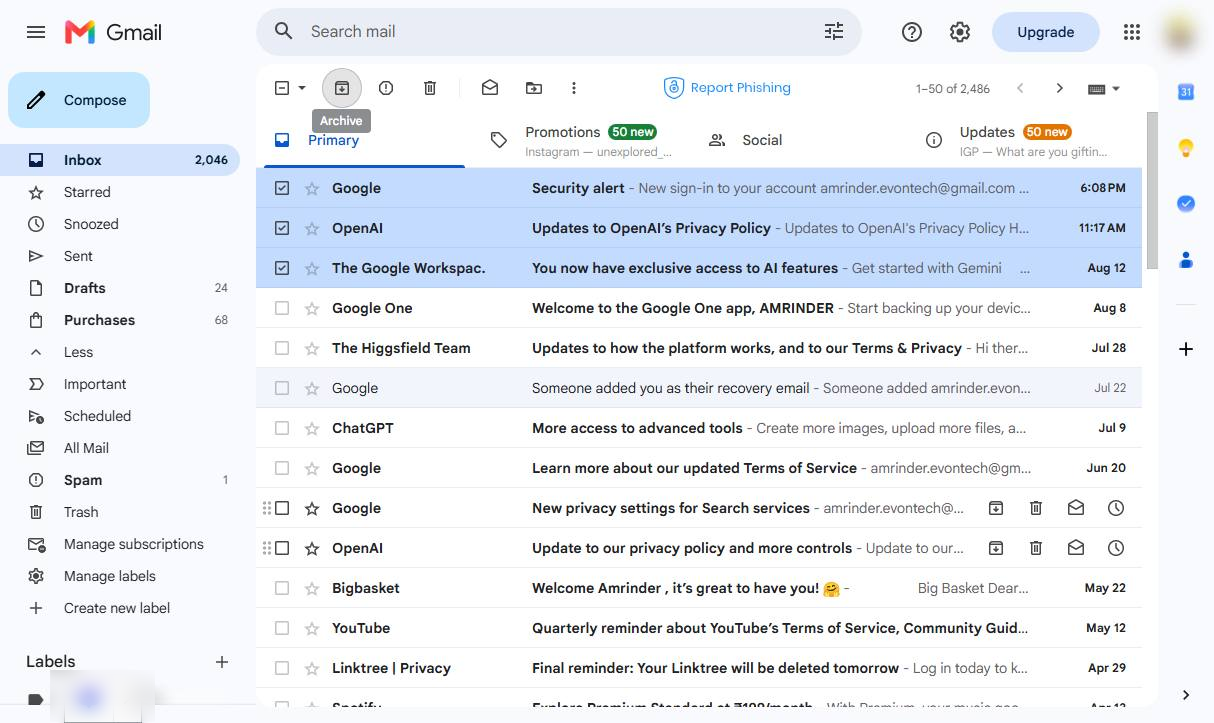The width and height of the screenshot is (1214, 723).
Task: Open the Sent folder
Action: (120, 256)
